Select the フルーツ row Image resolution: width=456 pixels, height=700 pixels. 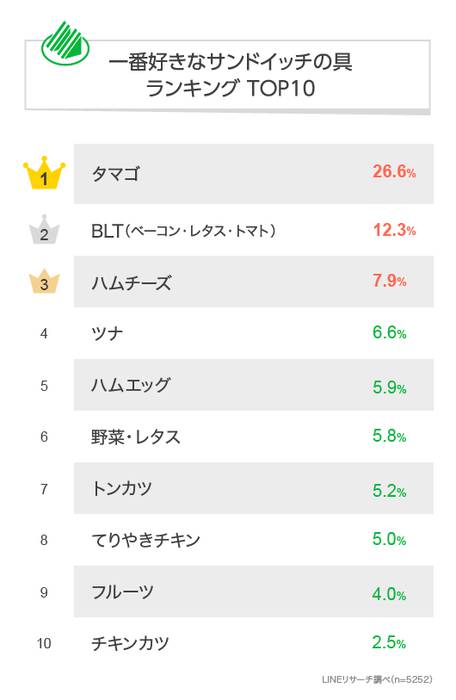tap(254, 592)
